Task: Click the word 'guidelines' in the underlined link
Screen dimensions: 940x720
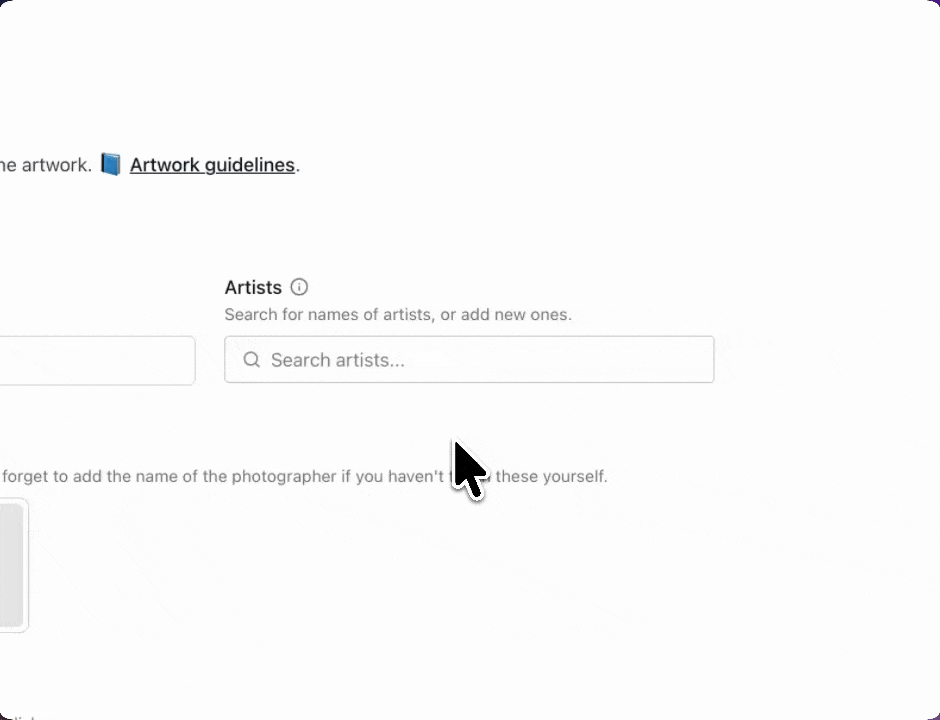Action: point(251,165)
